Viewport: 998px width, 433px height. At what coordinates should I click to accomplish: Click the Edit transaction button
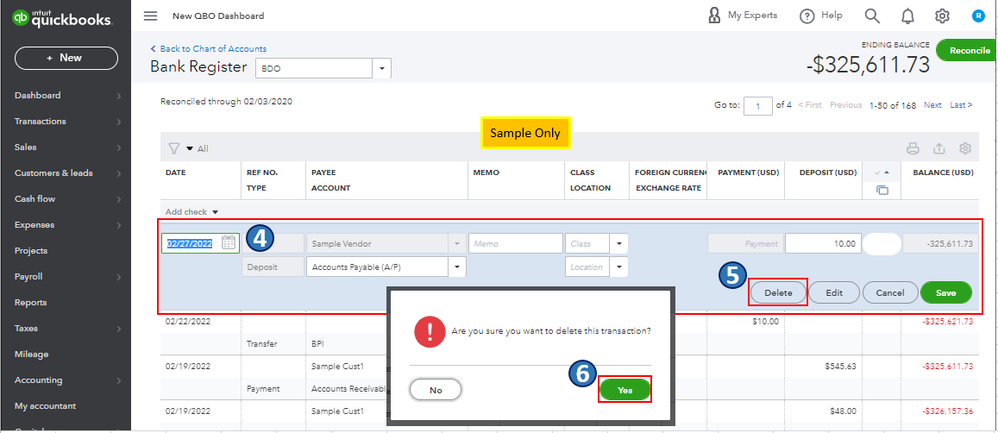[x=834, y=292]
